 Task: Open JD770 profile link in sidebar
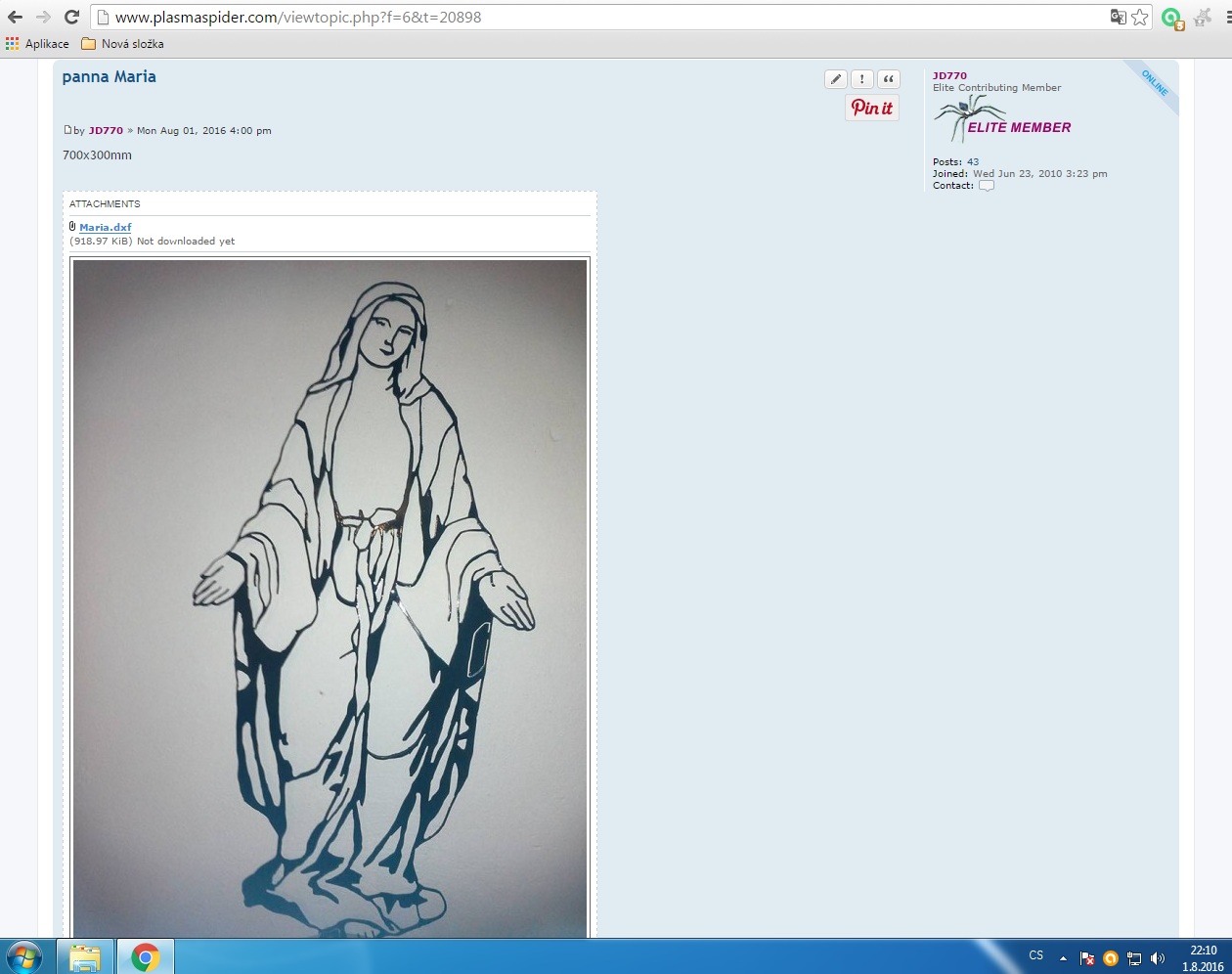[949, 75]
